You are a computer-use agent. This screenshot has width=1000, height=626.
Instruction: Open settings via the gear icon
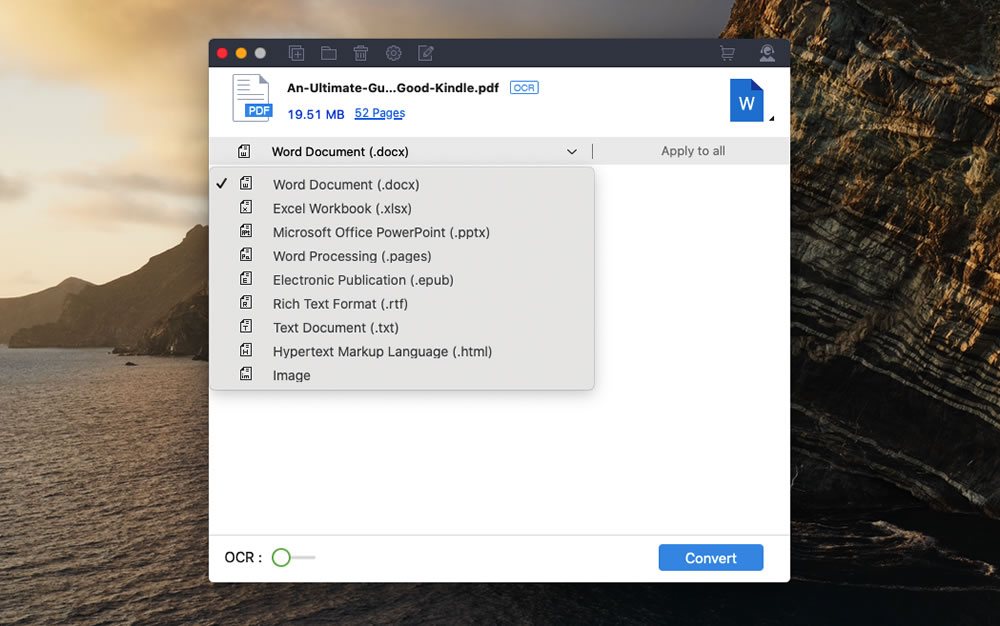393,54
